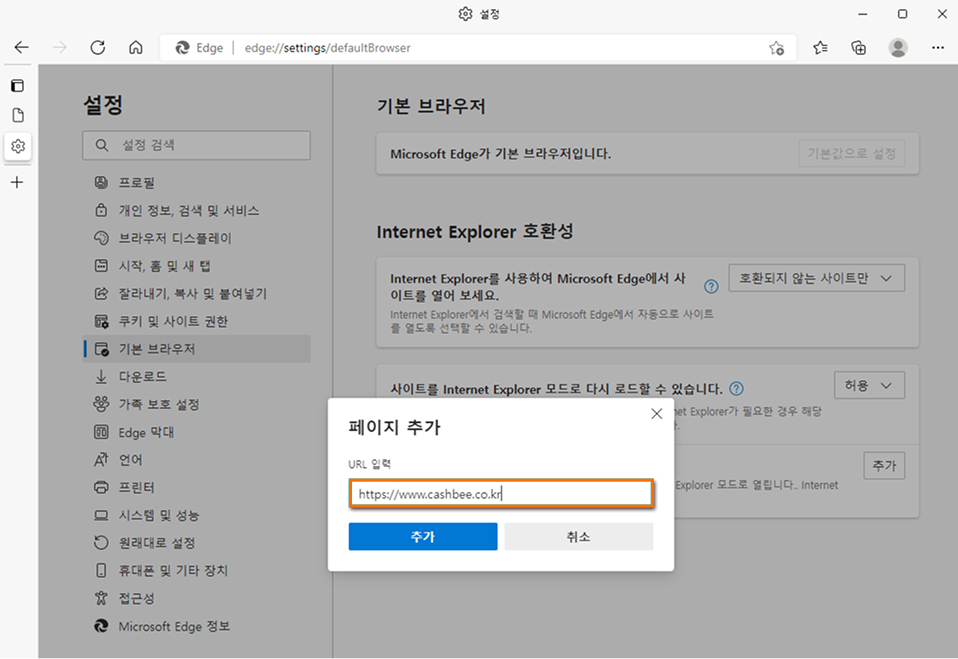958x659 pixels.
Task: Open the Favorites list star icon
Action: tap(819, 47)
